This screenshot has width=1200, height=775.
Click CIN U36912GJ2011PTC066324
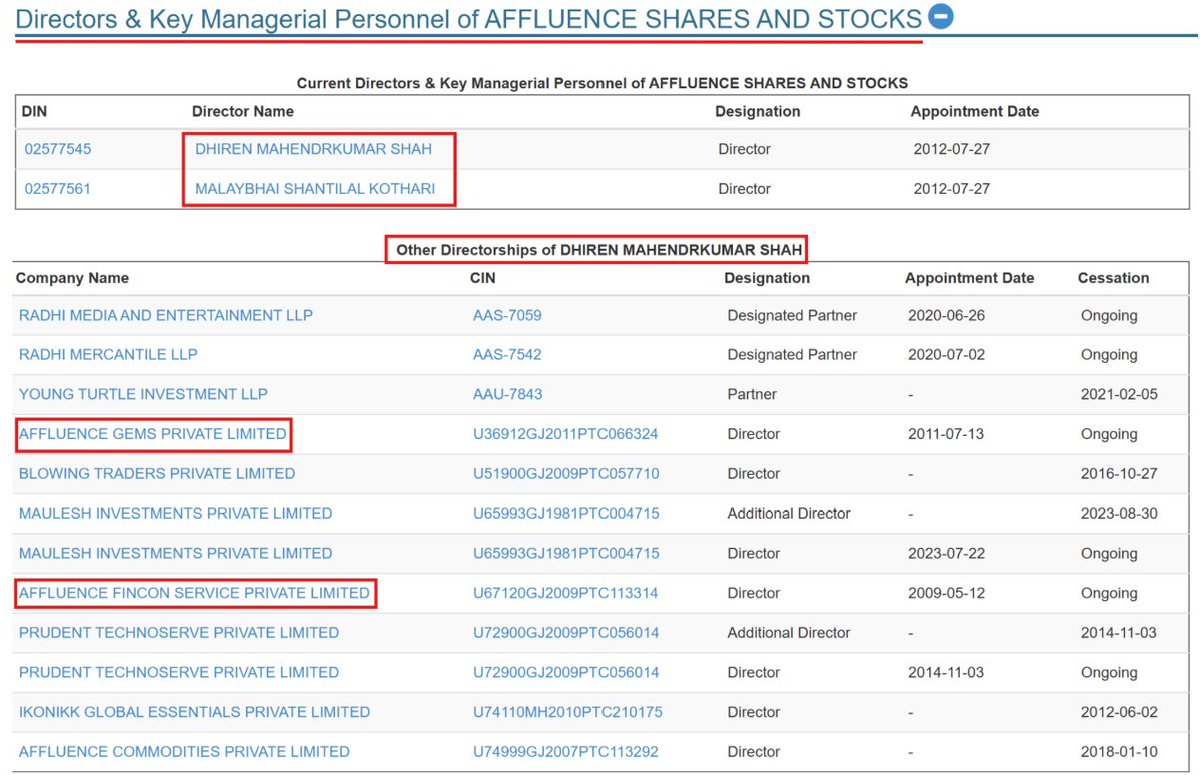click(565, 434)
